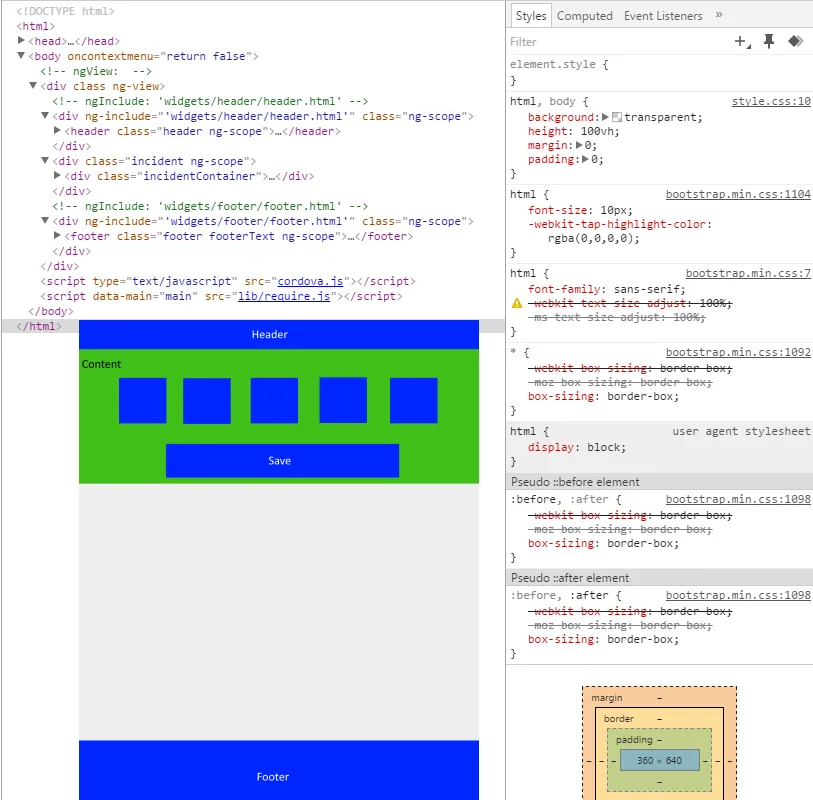813x800 pixels.
Task: Click the transparent background color swatch
Action: coord(616,117)
